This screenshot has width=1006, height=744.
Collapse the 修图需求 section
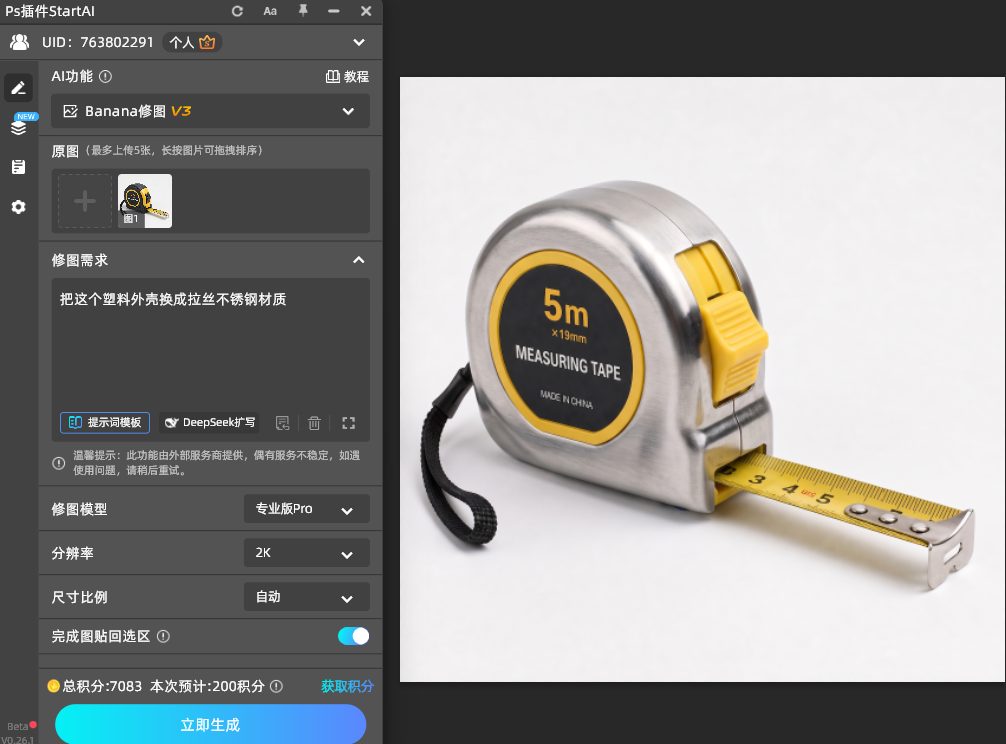tap(359, 260)
